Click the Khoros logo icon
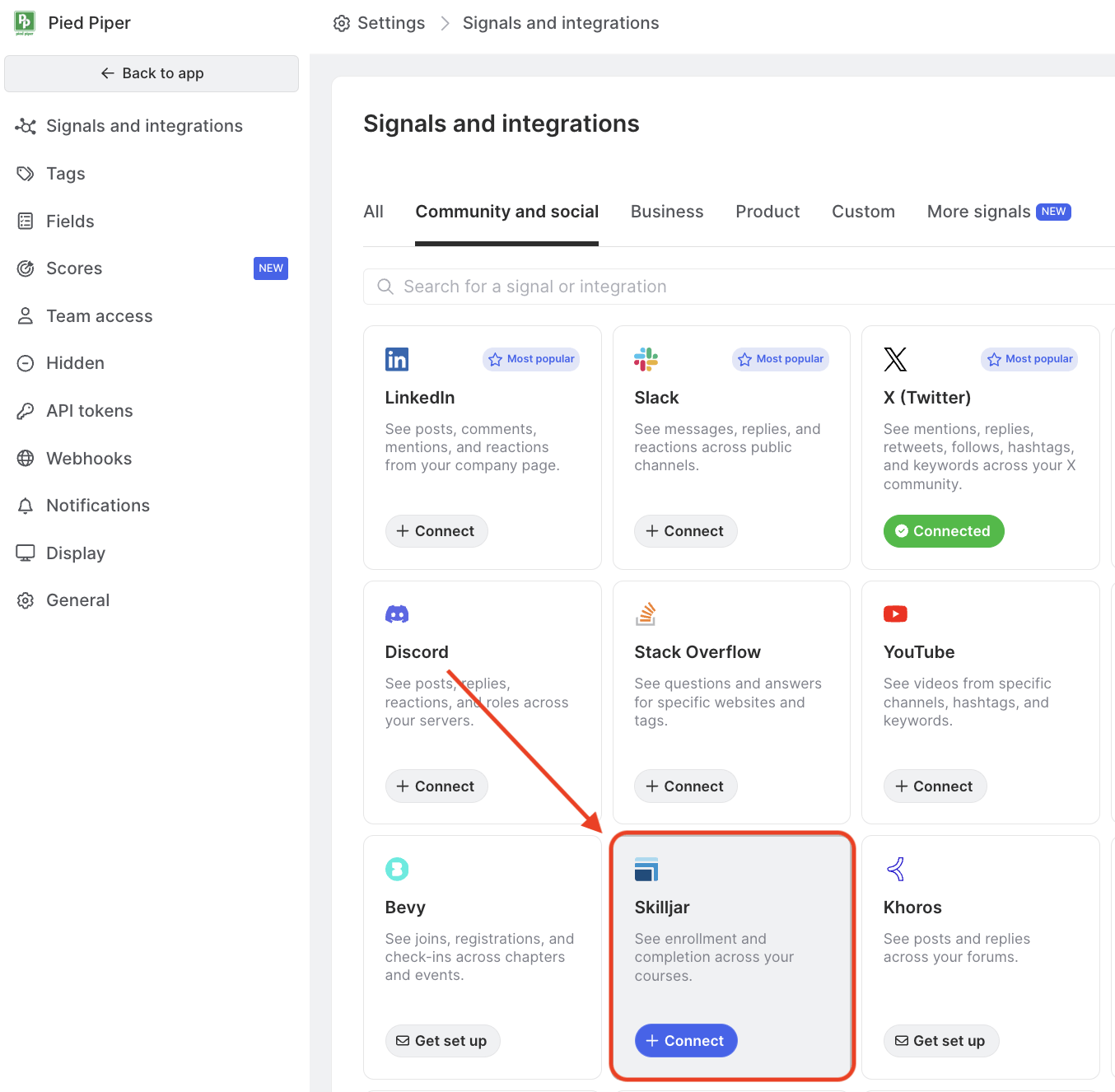The width and height of the screenshot is (1115, 1092). (895, 869)
